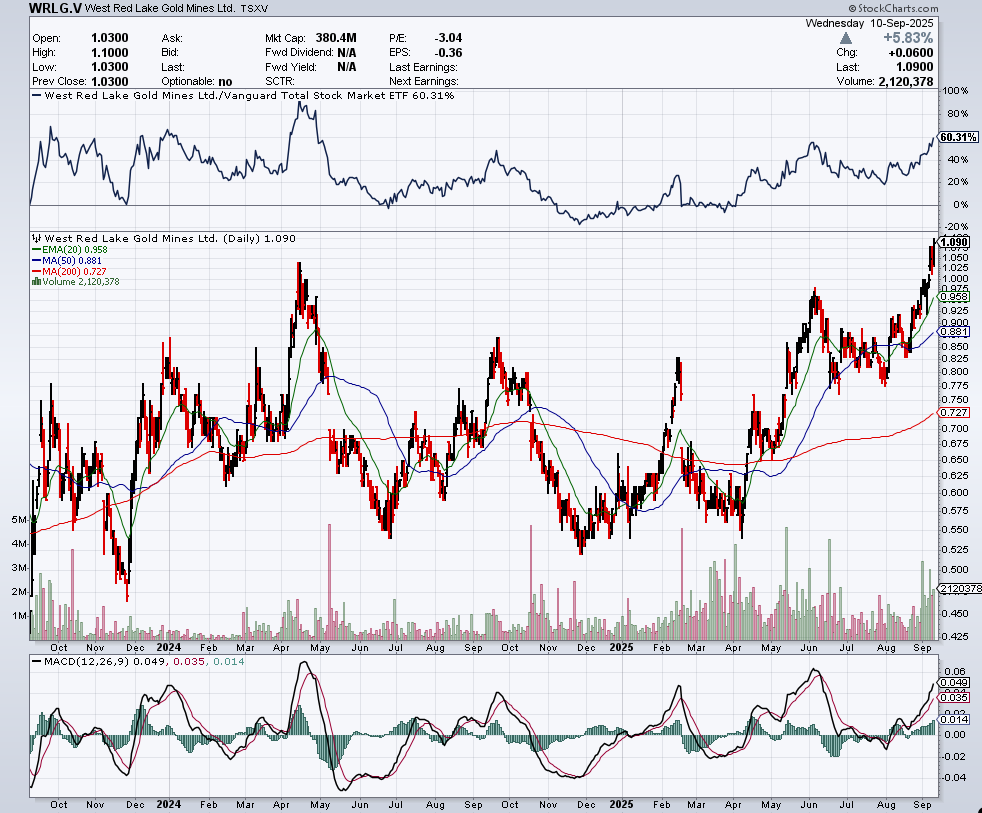
Task: Click the EPS value -0.36
Action: point(448,53)
